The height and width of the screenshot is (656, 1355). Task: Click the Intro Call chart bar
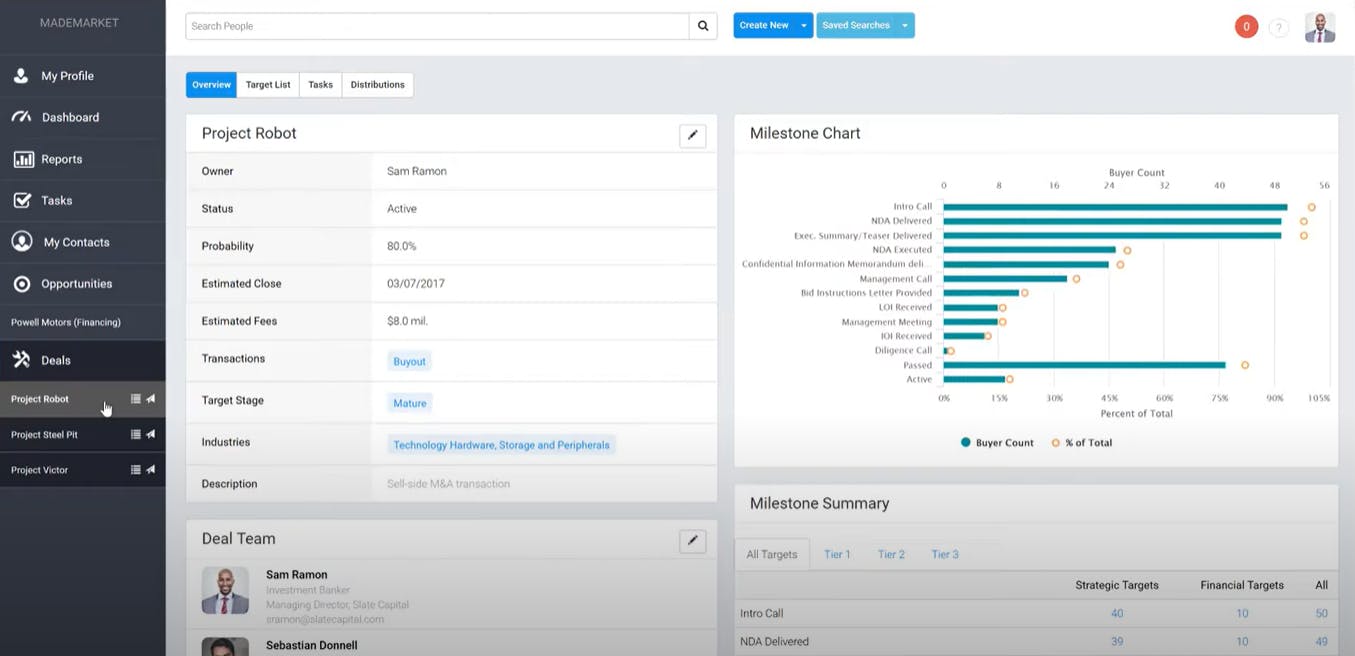point(1115,207)
